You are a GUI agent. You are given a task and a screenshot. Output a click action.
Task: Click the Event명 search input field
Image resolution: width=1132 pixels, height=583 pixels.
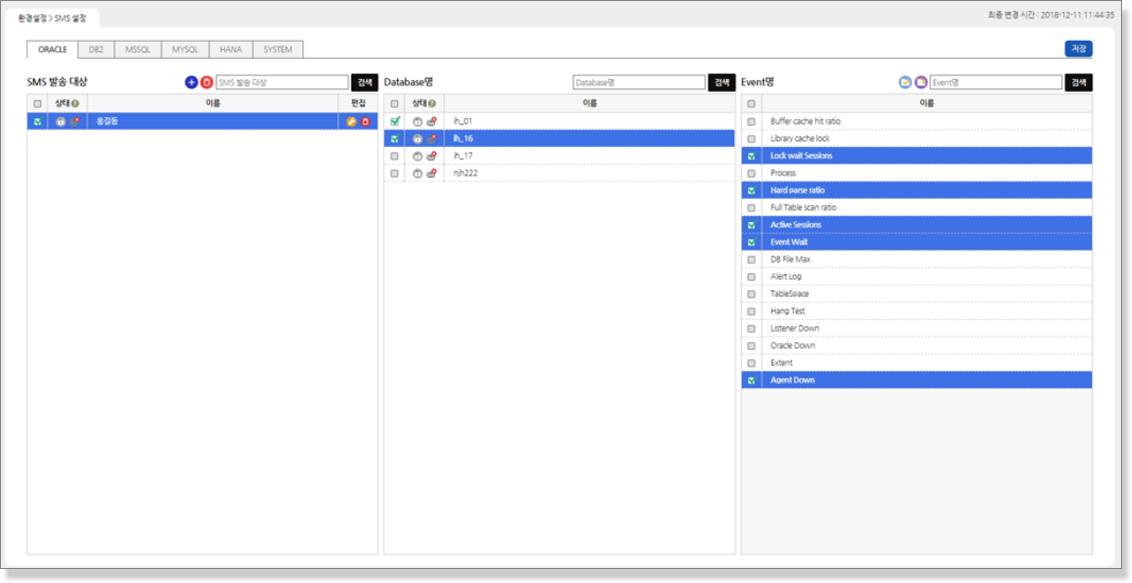(995, 82)
